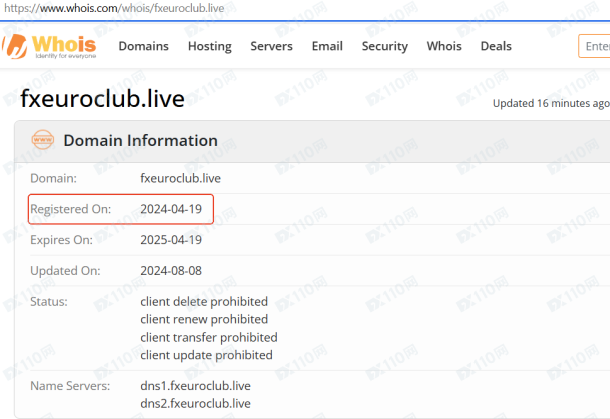Click the Domain field value fxeuroclub.live

181,178
